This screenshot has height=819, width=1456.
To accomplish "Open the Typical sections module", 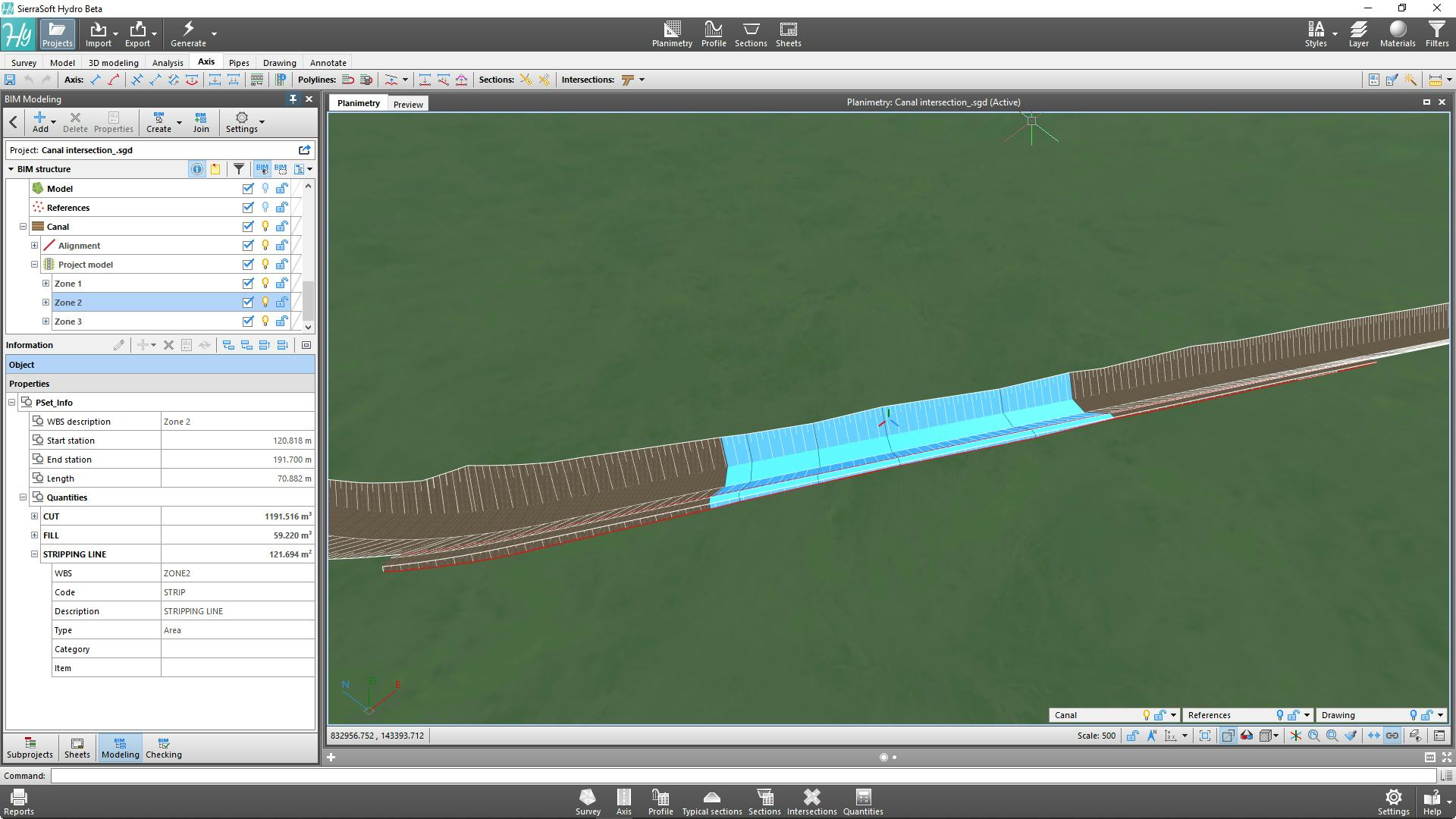I will [x=711, y=798].
